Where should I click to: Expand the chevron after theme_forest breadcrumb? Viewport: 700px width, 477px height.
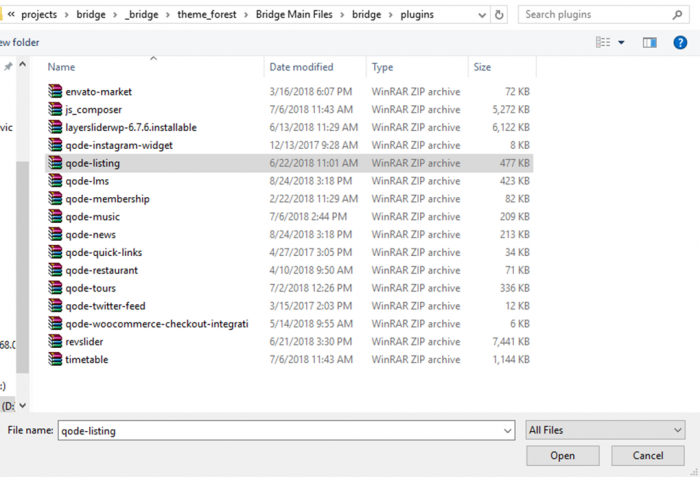point(246,15)
